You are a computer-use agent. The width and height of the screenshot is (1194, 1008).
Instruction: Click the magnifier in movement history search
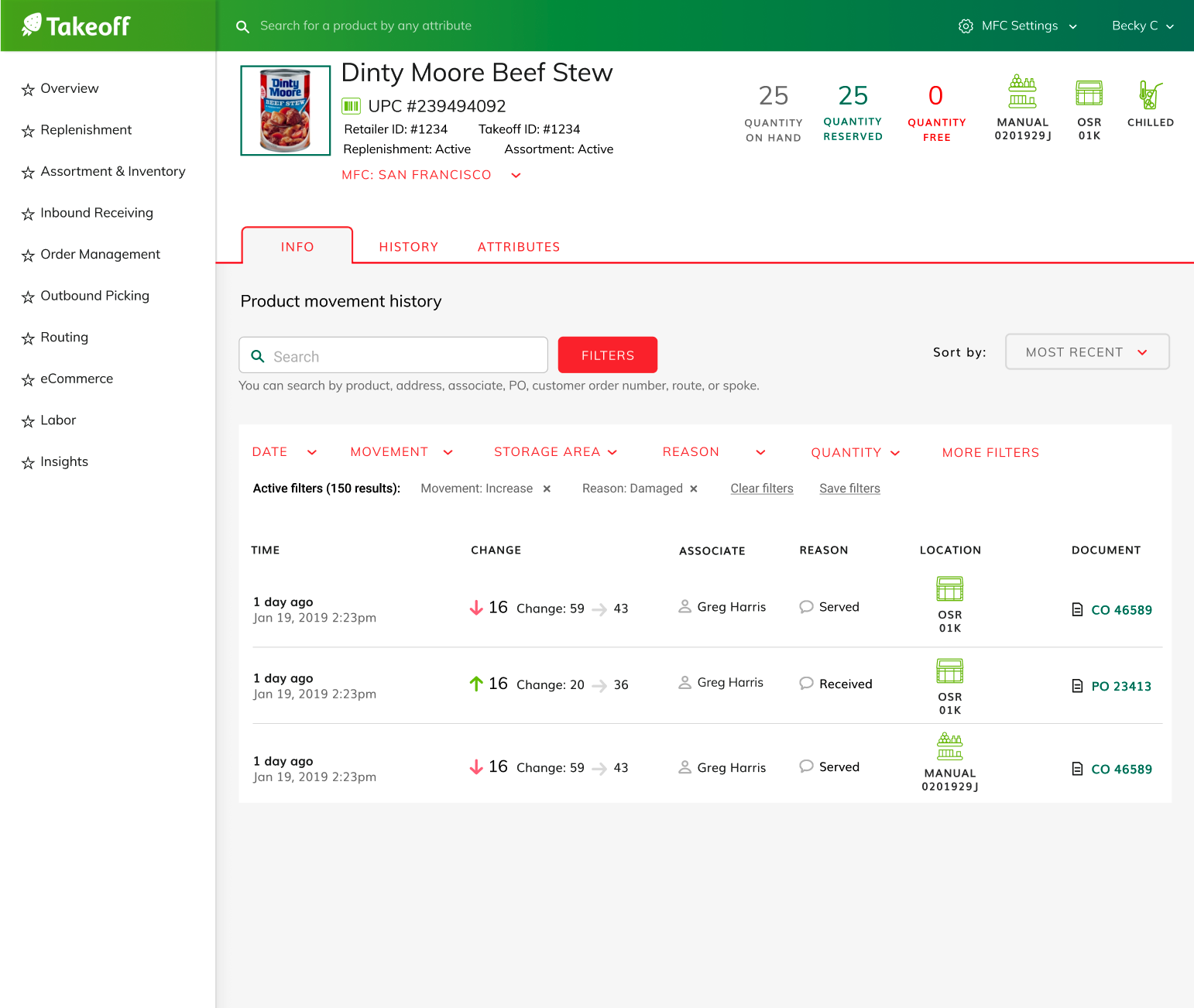click(258, 356)
